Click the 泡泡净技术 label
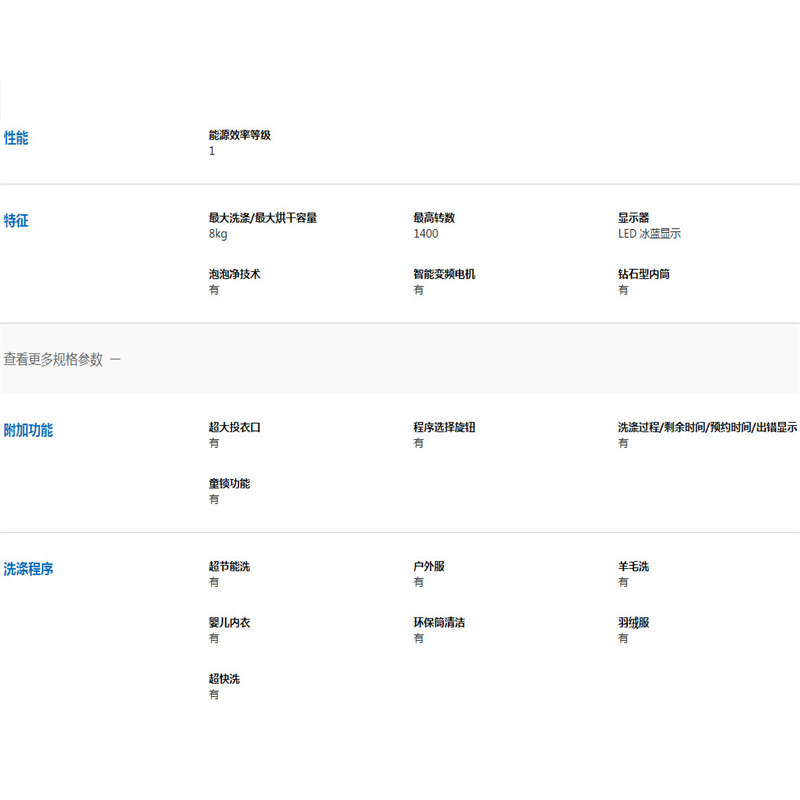 [235, 274]
